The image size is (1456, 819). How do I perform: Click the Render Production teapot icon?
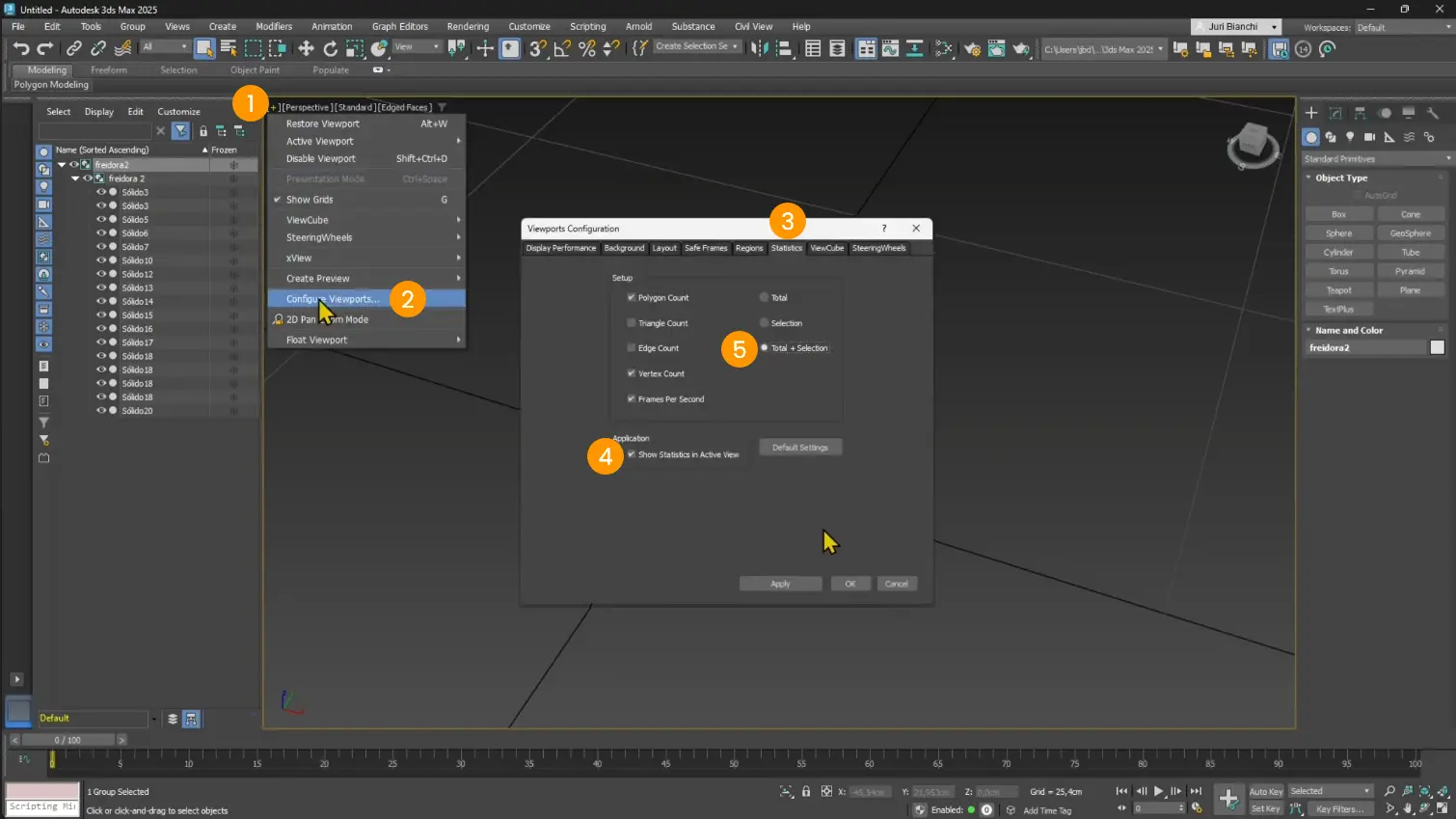[1020, 47]
